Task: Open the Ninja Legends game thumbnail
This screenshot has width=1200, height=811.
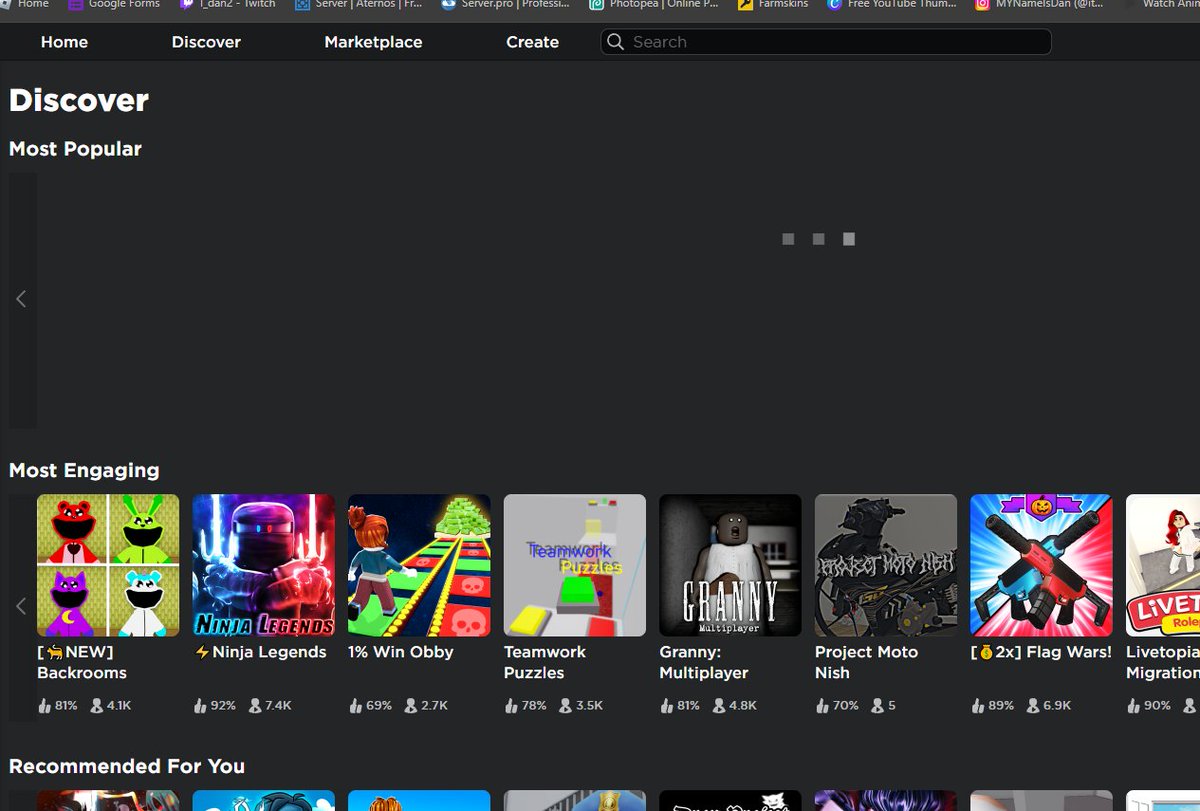Action: click(264, 565)
